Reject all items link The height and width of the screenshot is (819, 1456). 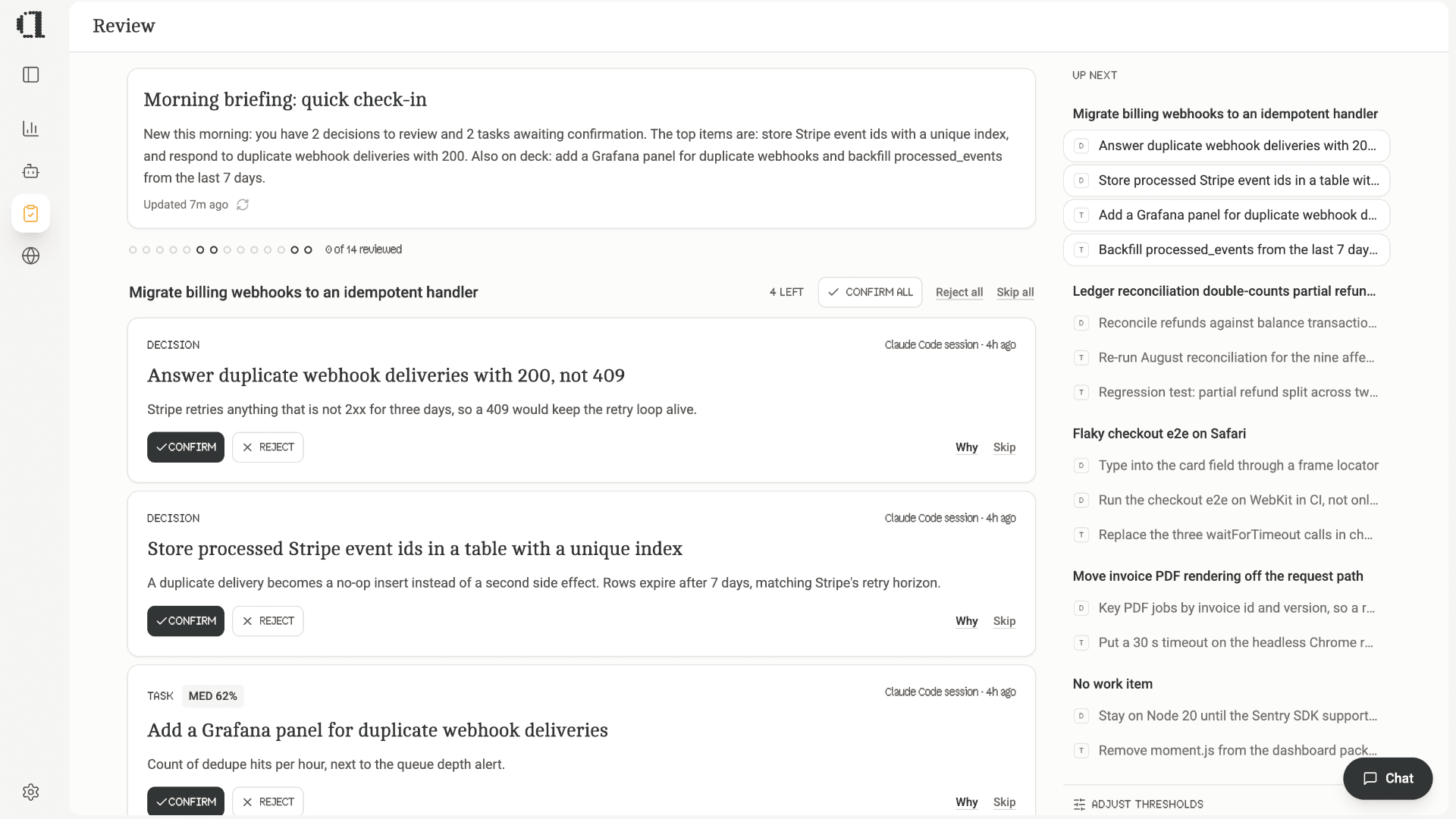[959, 292]
